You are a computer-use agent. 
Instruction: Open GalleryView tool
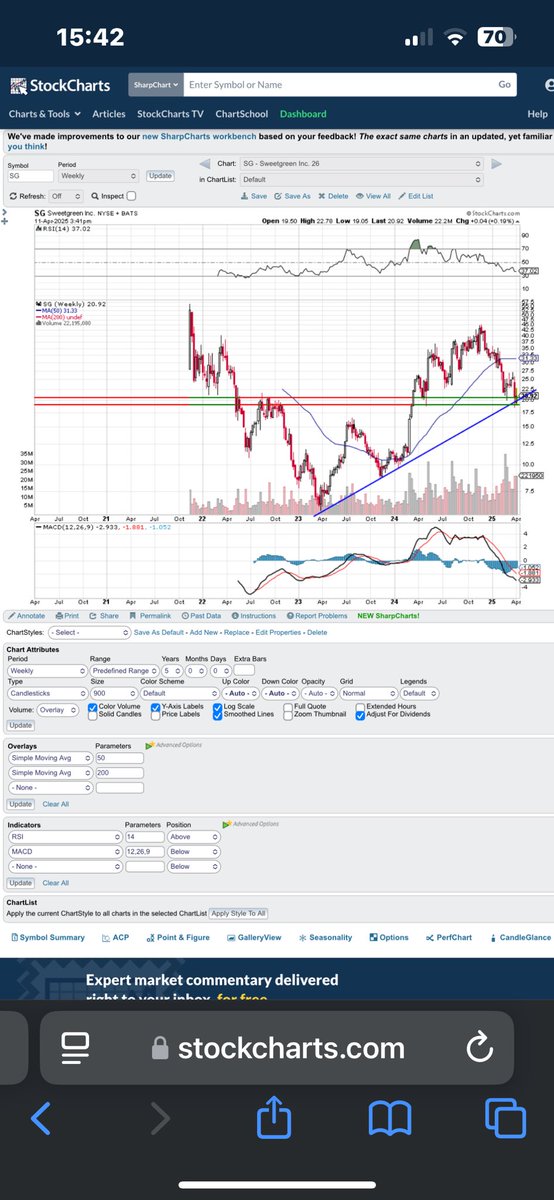[254, 938]
